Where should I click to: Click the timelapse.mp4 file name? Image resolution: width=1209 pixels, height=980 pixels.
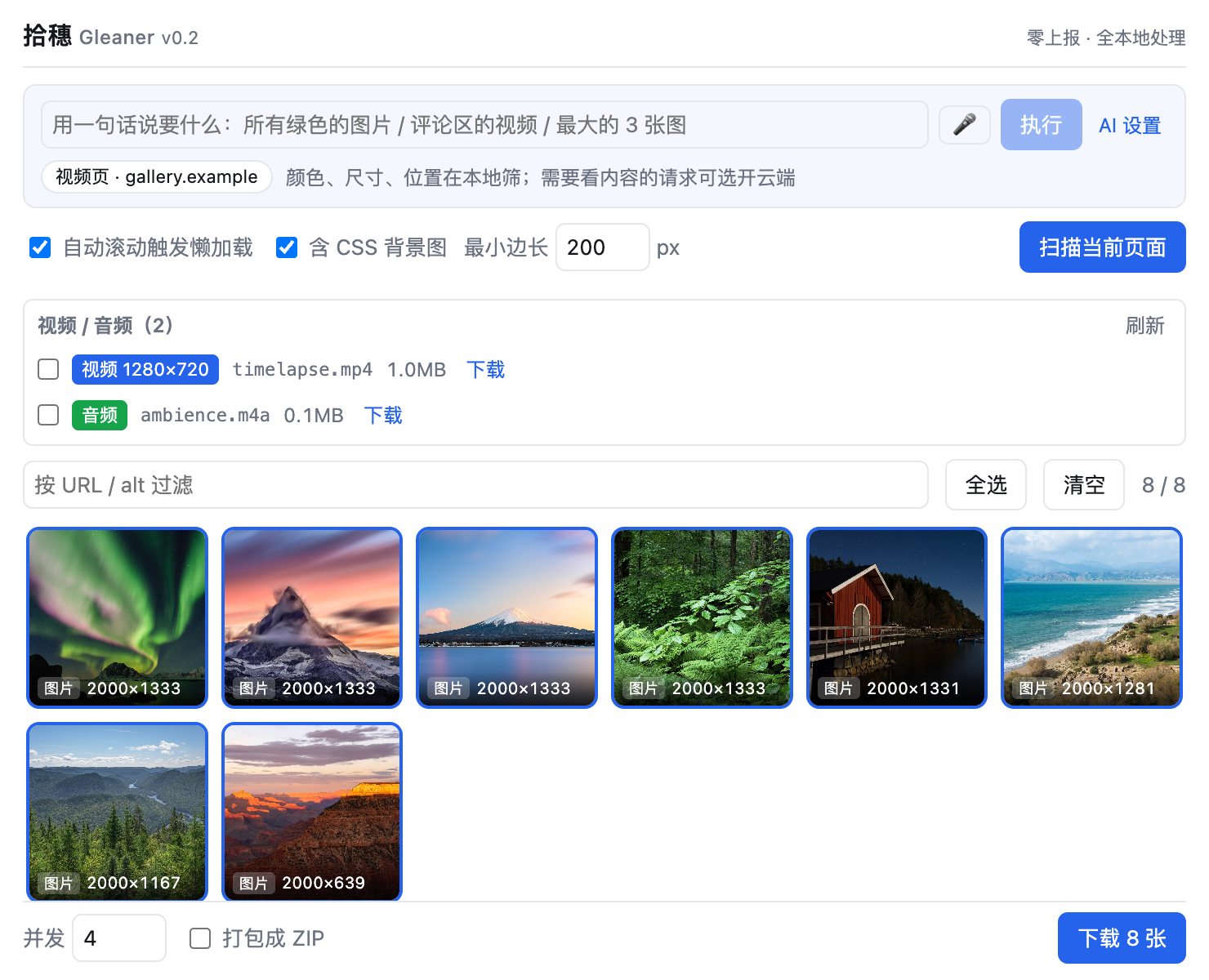point(302,369)
